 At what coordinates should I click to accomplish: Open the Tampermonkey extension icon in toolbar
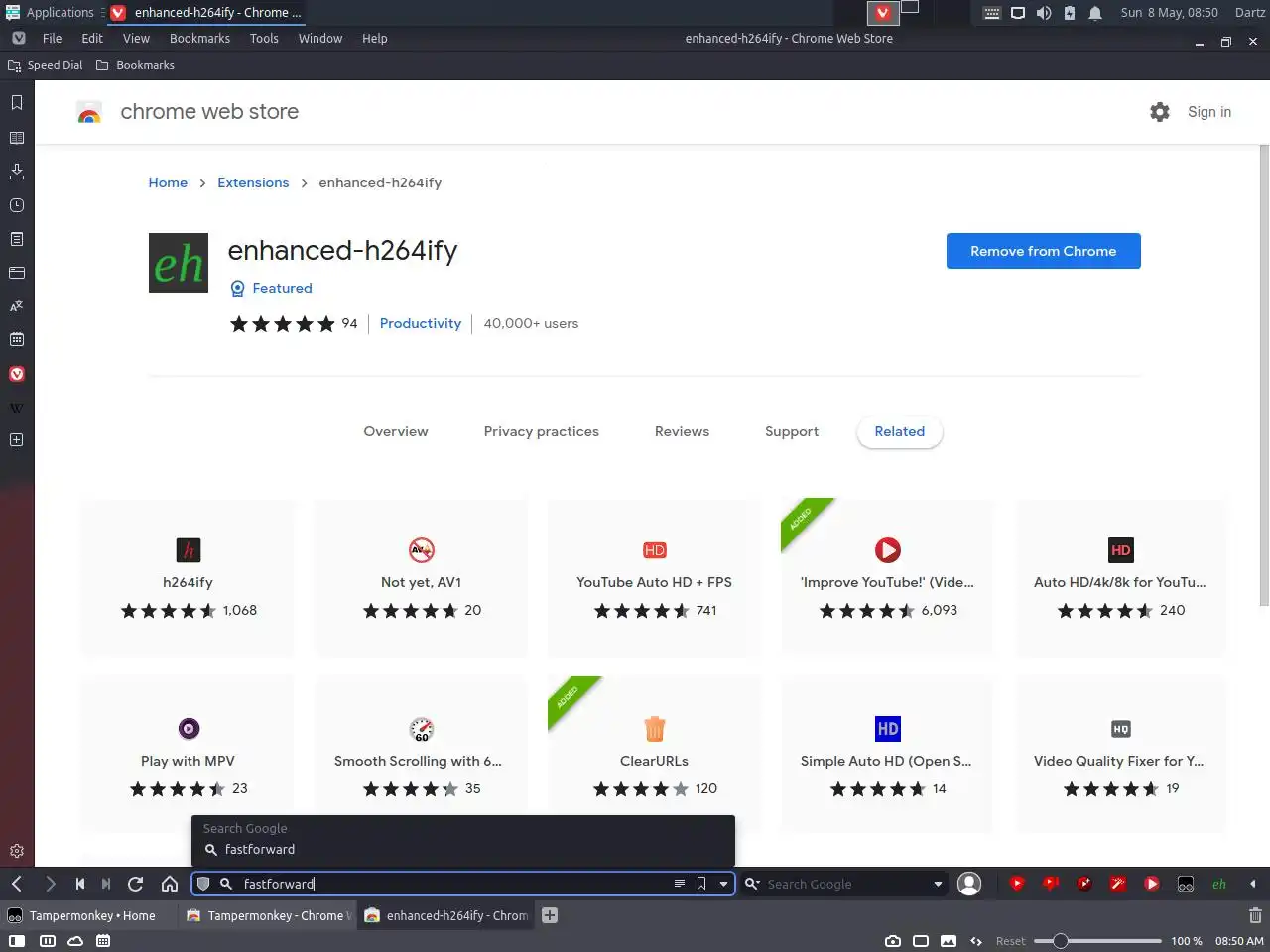tap(1186, 884)
